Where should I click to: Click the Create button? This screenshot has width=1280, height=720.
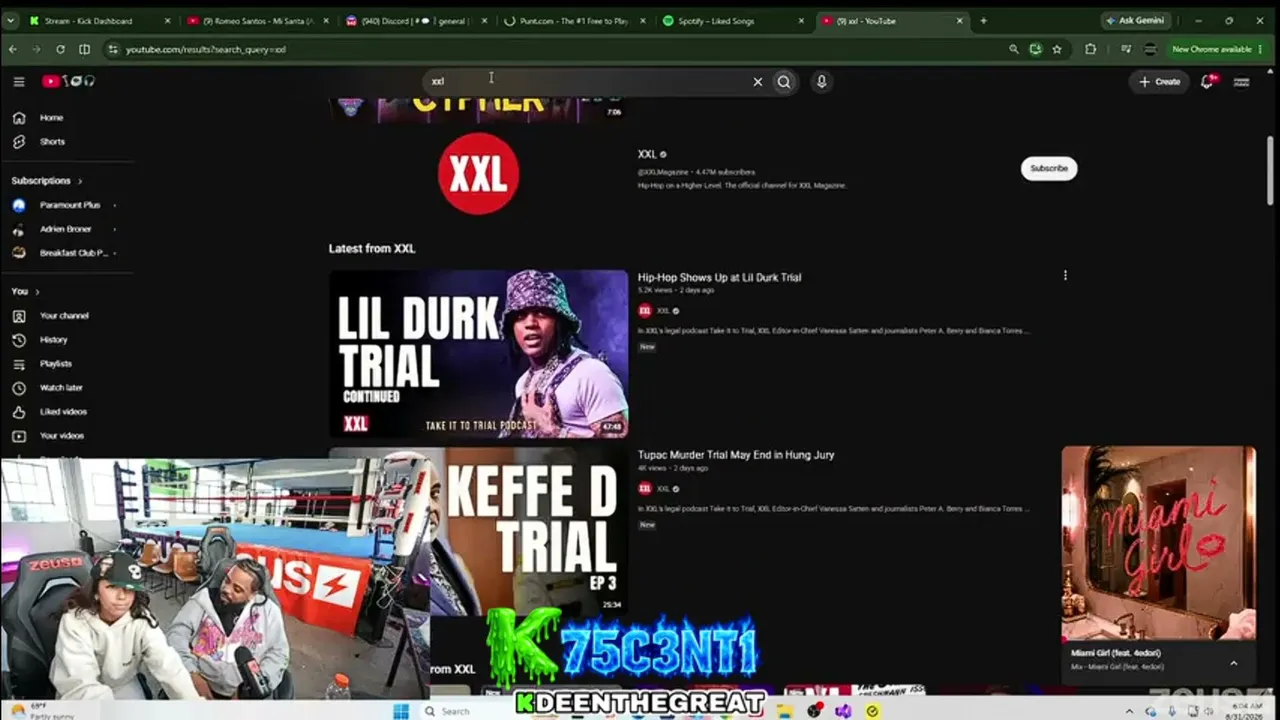(1160, 82)
